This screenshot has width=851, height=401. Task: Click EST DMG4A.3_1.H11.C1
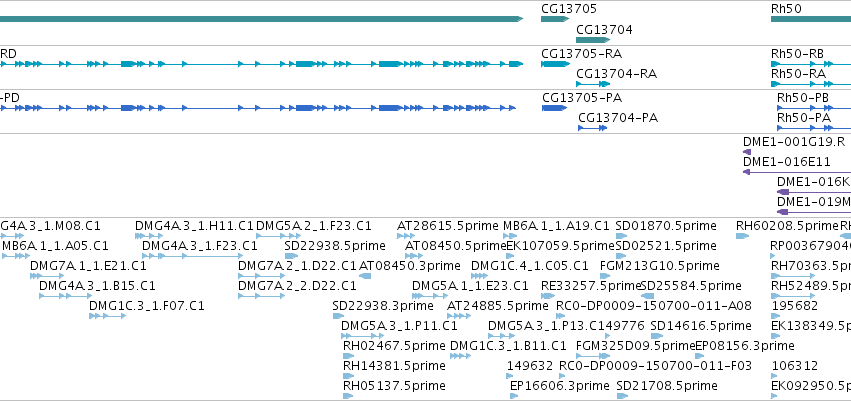(x=149, y=236)
